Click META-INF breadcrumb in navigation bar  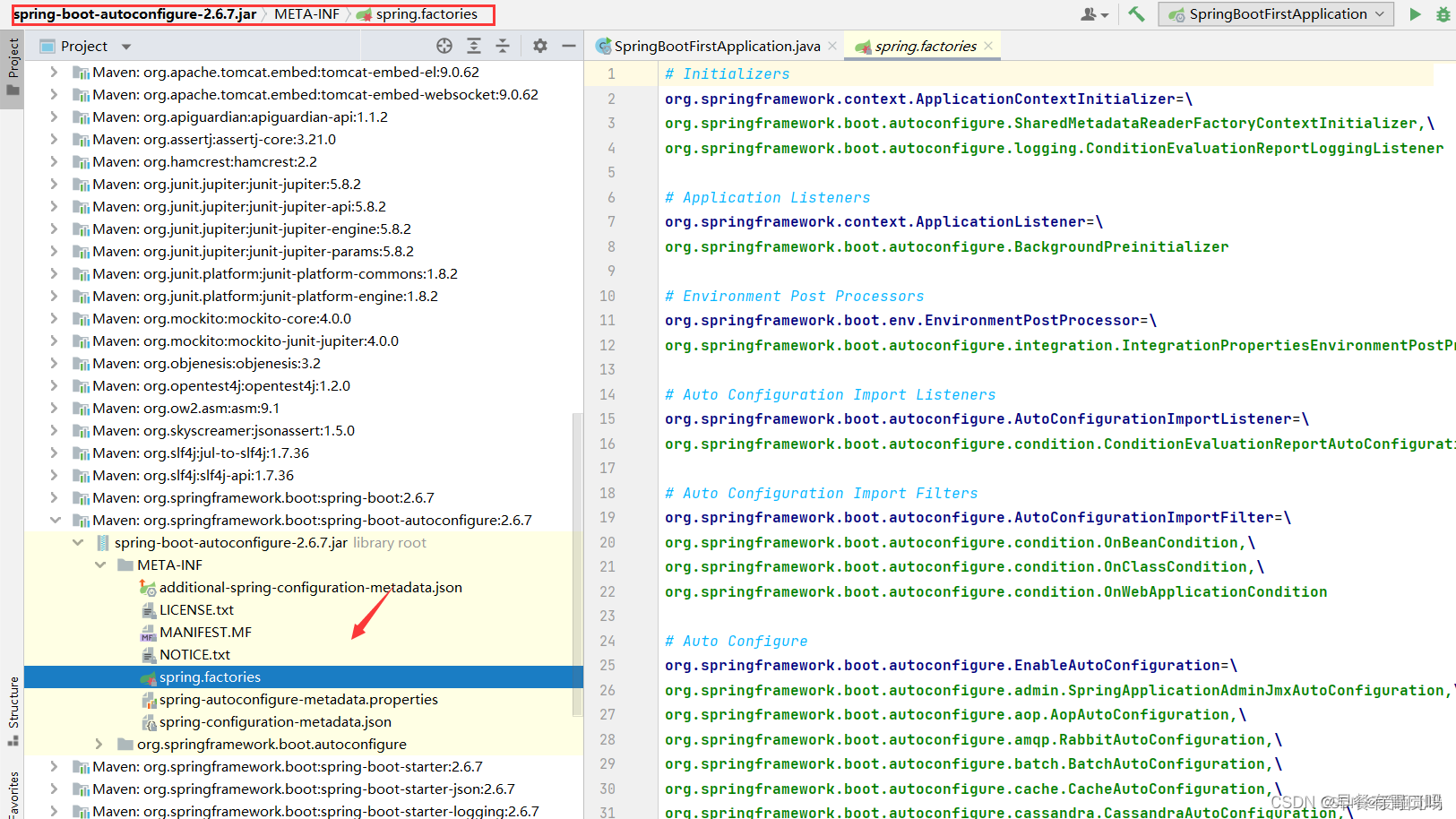tap(306, 14)
